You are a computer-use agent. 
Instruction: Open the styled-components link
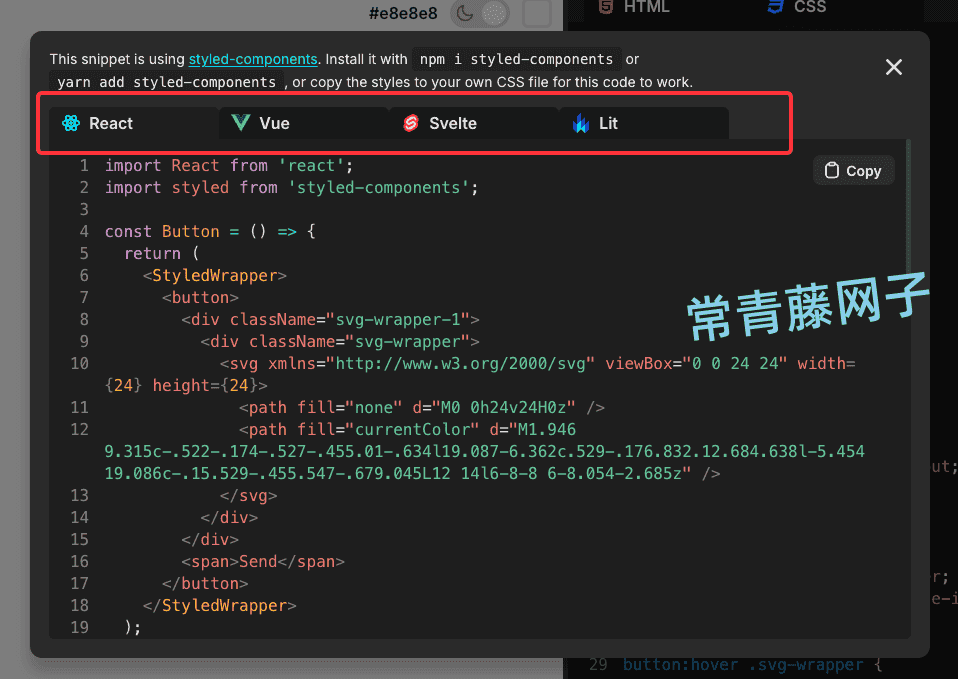pos(253,59)
